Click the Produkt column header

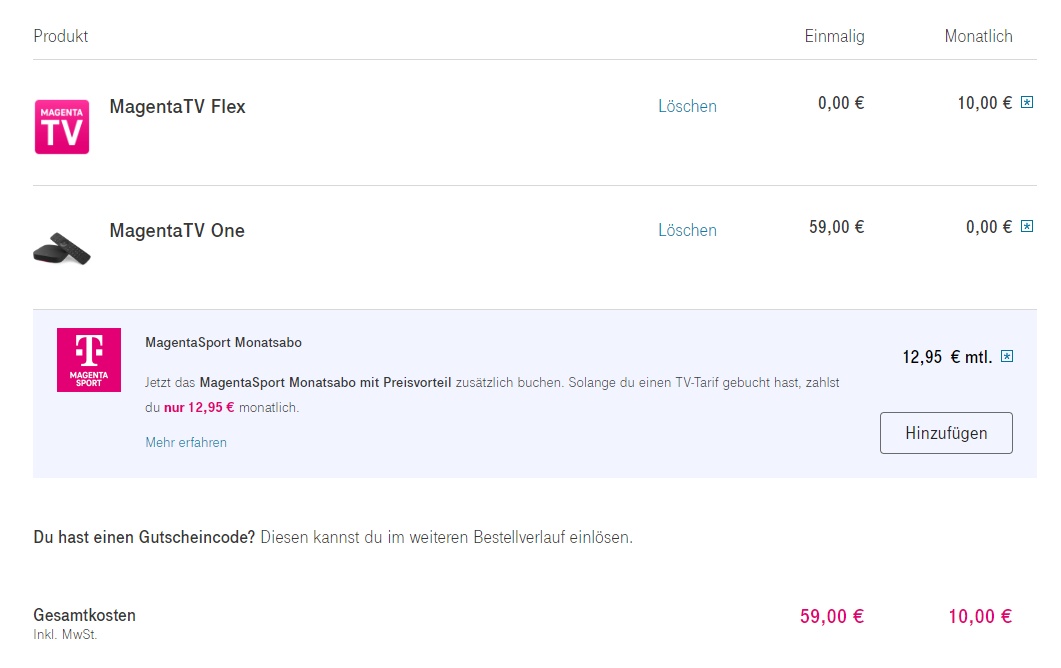pyautogui.click(x=61, y=36)
